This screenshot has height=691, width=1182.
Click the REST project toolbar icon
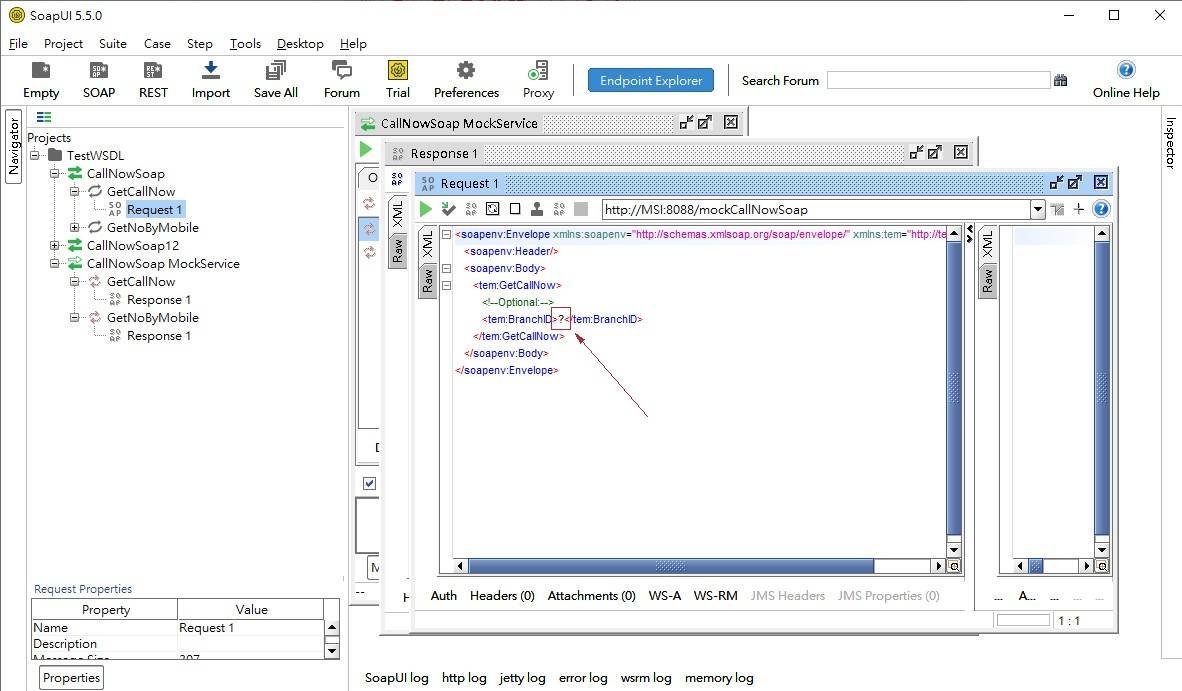[153, 72]
